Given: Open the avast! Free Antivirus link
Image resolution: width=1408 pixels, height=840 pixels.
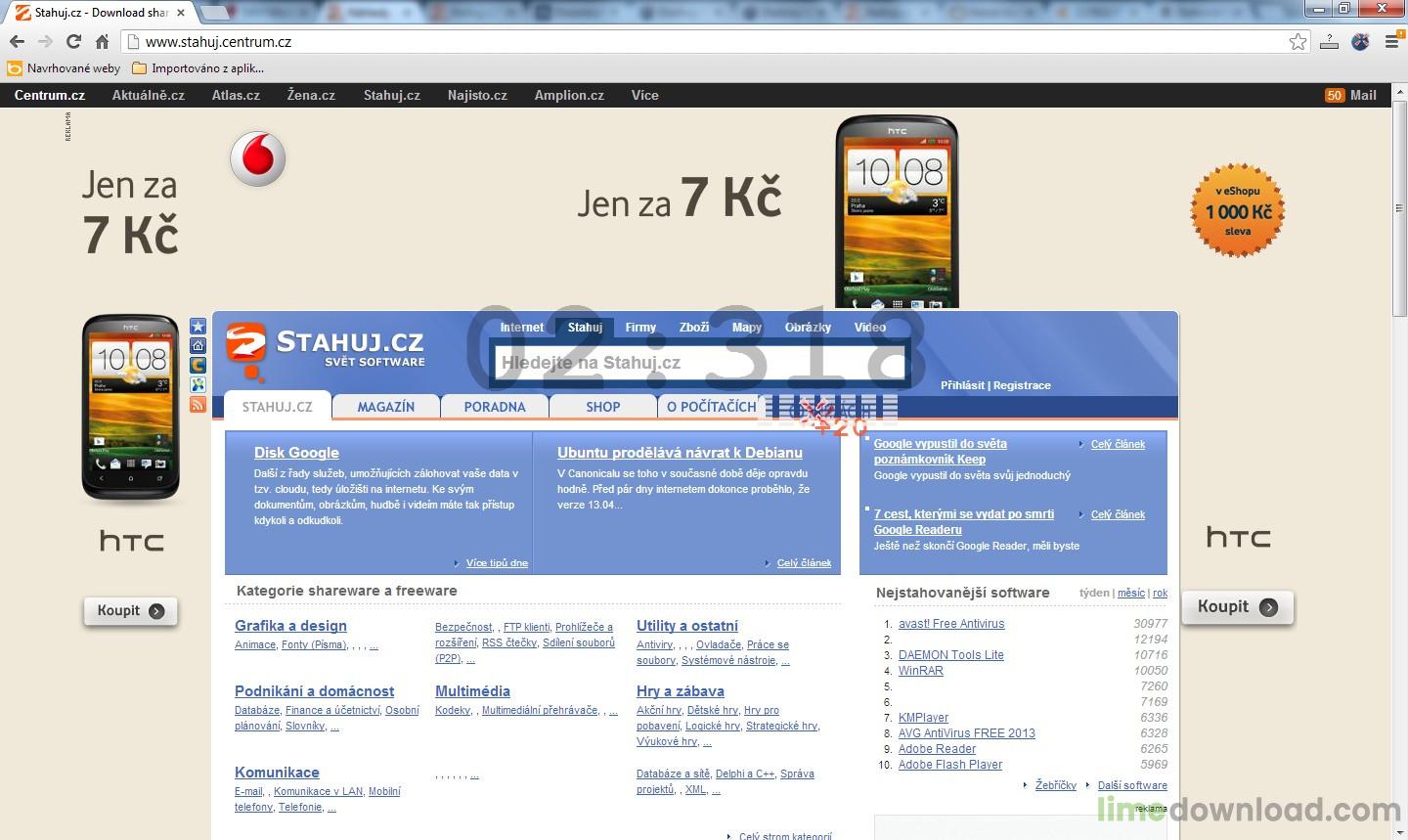Looking at the screenshot, I should click(x=950, y=624).
